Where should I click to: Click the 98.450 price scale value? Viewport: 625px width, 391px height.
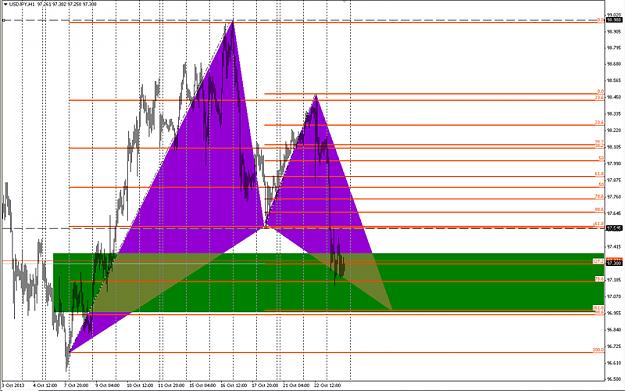[614, 97]
